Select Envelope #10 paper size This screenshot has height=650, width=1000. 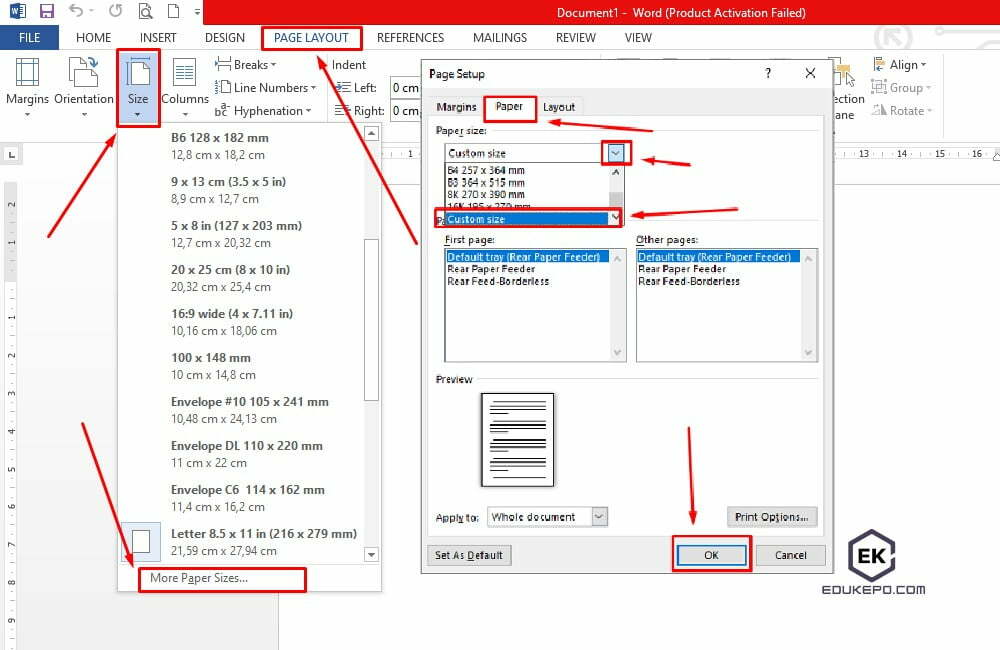pyautogui.click(x=242, y=410)
